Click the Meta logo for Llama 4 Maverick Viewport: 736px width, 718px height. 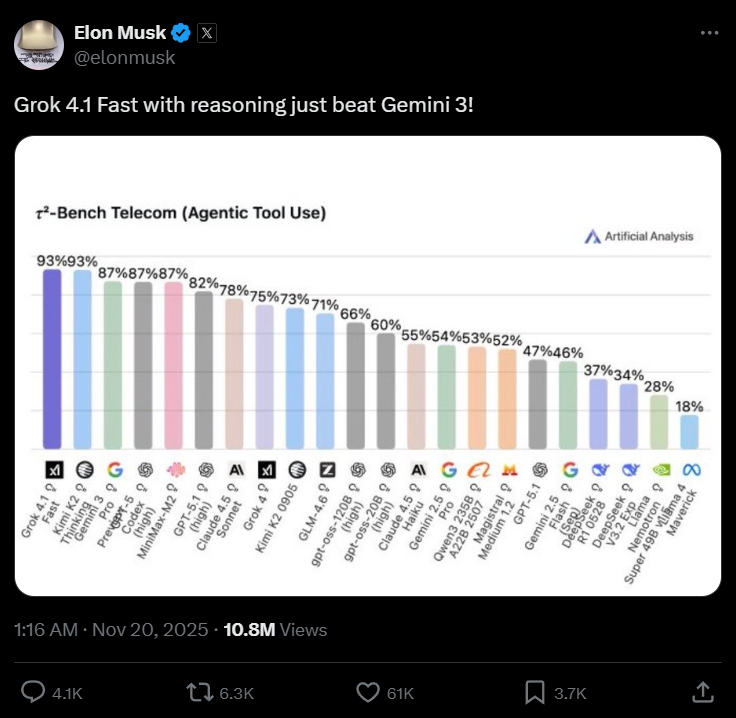(691, 469)
